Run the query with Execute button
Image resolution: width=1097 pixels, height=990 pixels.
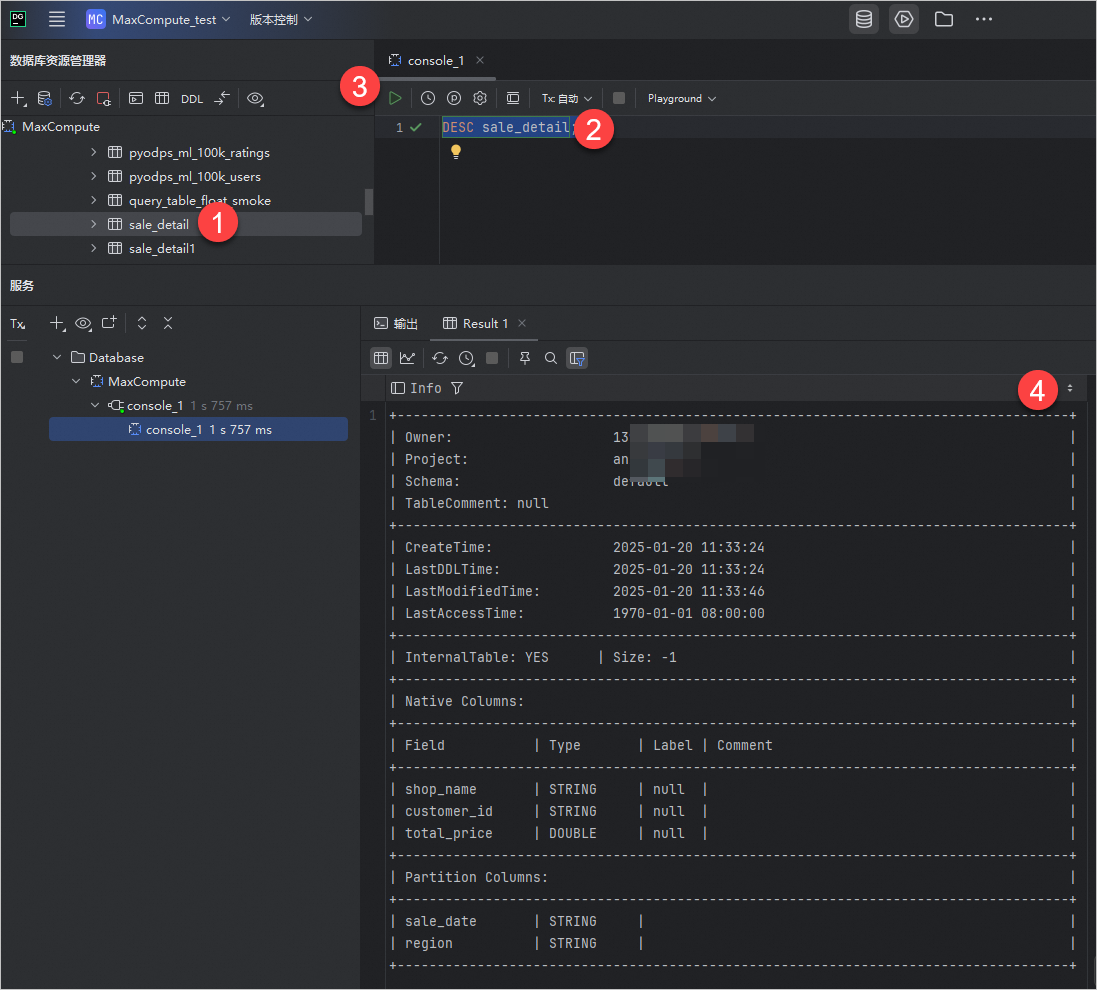[x=396, y=98]
